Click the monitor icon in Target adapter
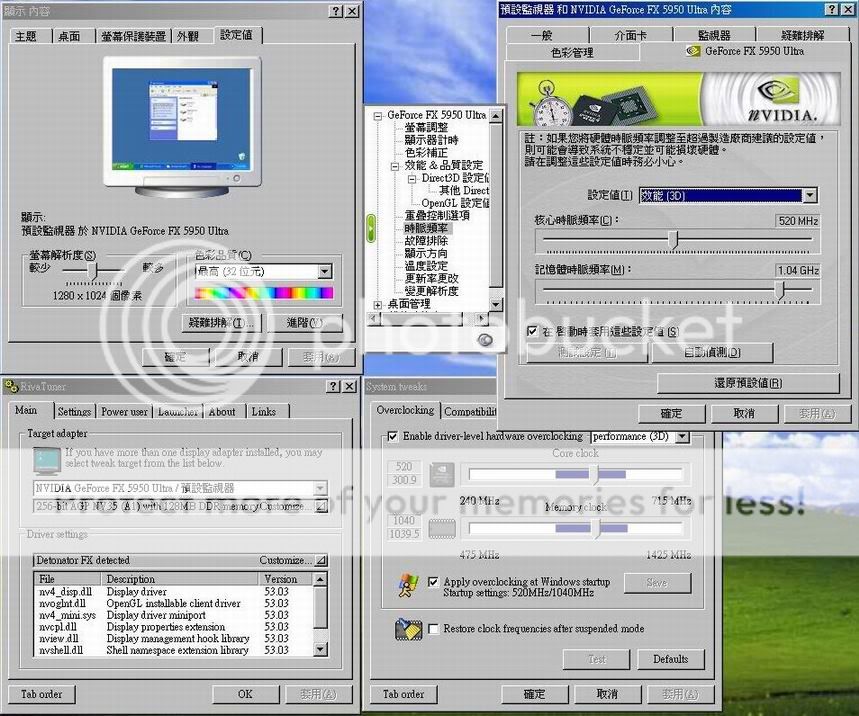This screenshot has height=716, width=859. coord(45,460)
